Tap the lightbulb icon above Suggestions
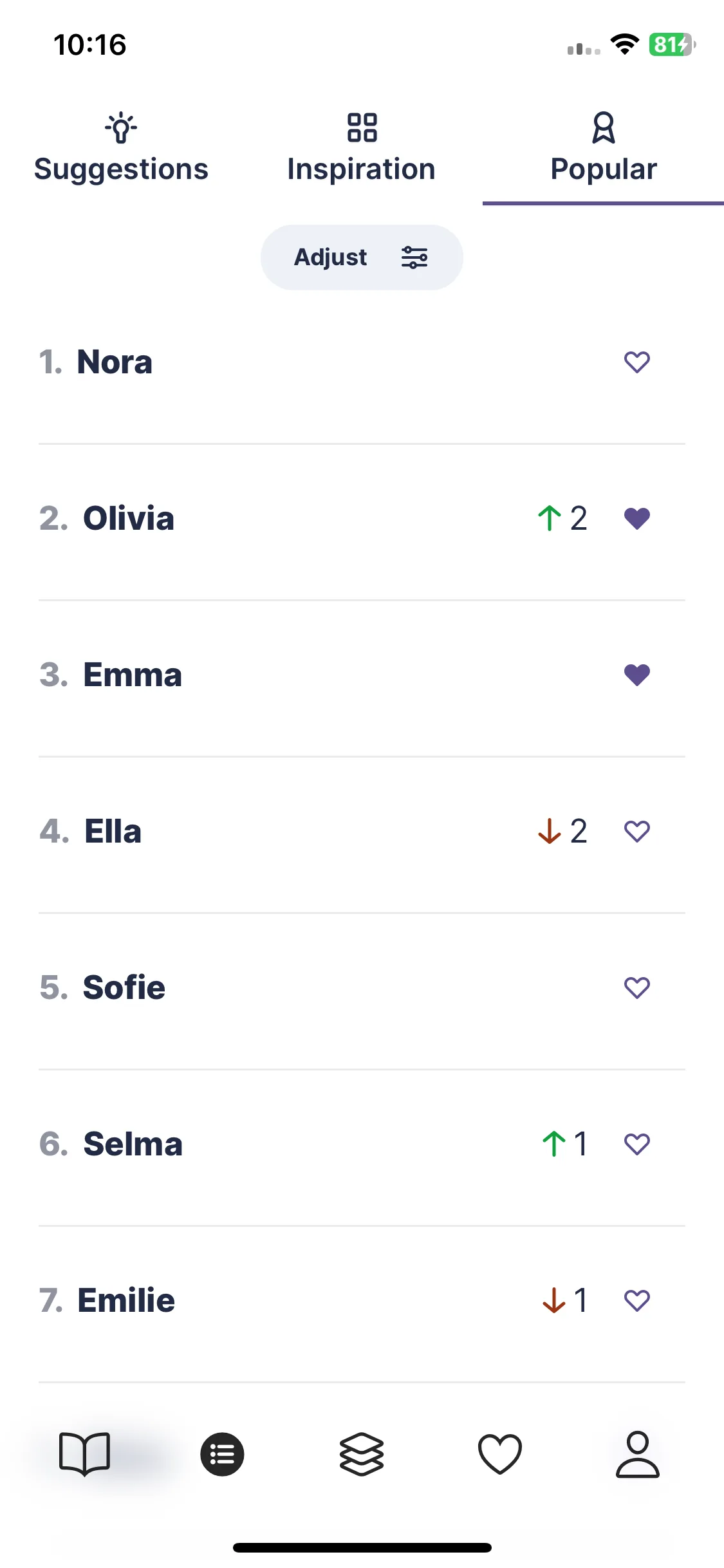The height and width of the screenshot is (1568, 724). 121,127
